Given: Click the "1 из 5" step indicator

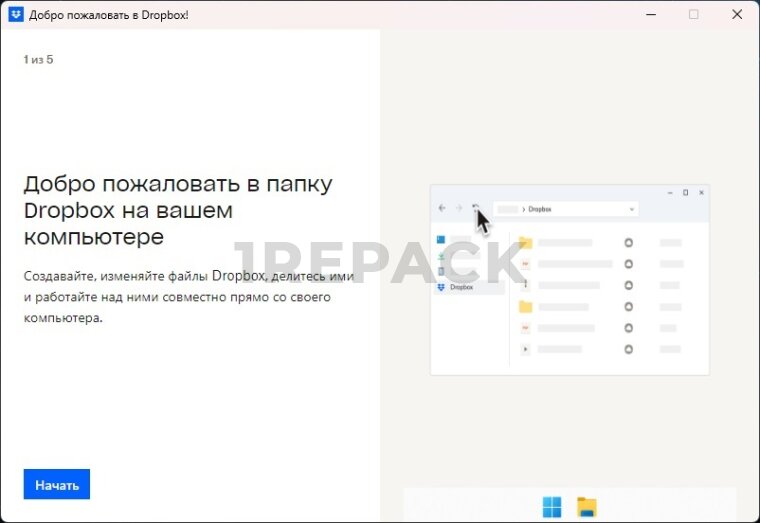Looking at the screenshot, I should pos(38,60).
